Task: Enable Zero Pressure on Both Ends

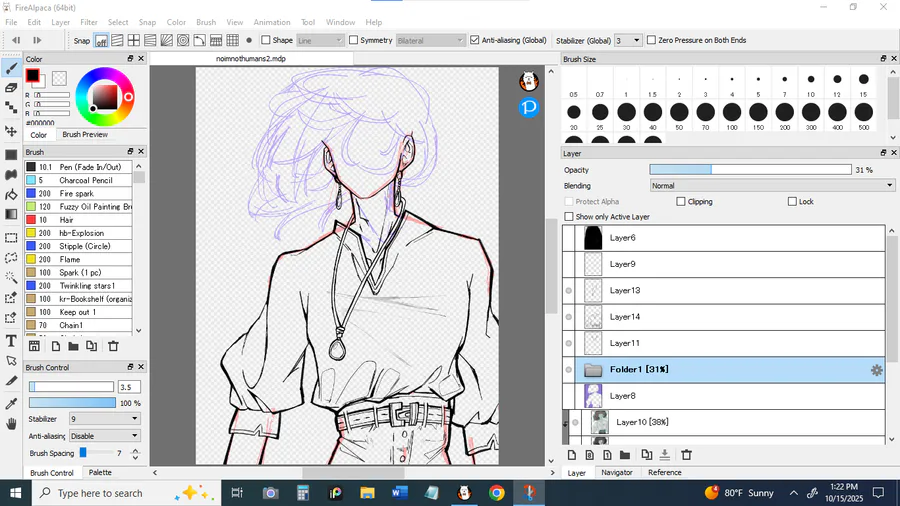Action: click(x=651, y=40)
